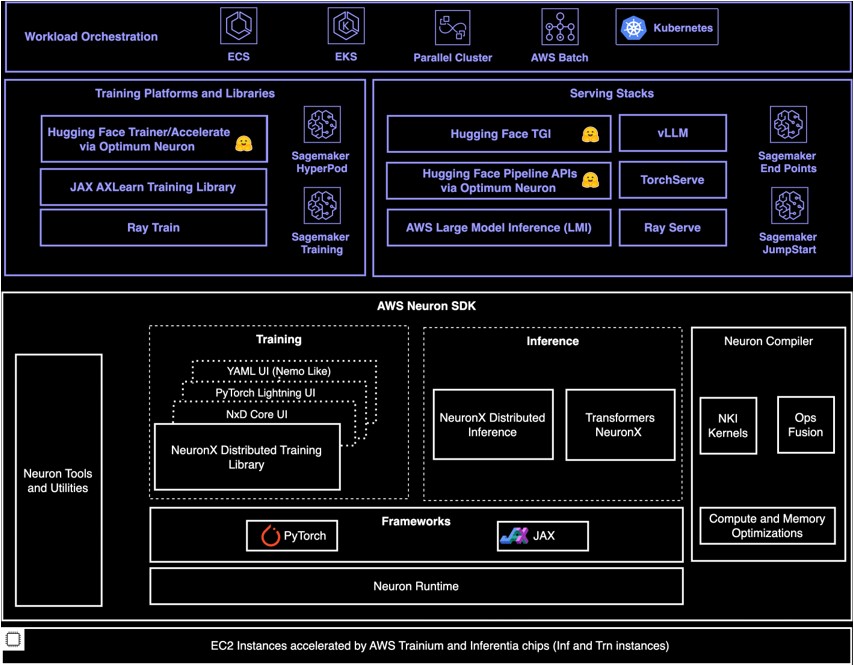Click the PyTorch flame logo

(x=271, y=536)
